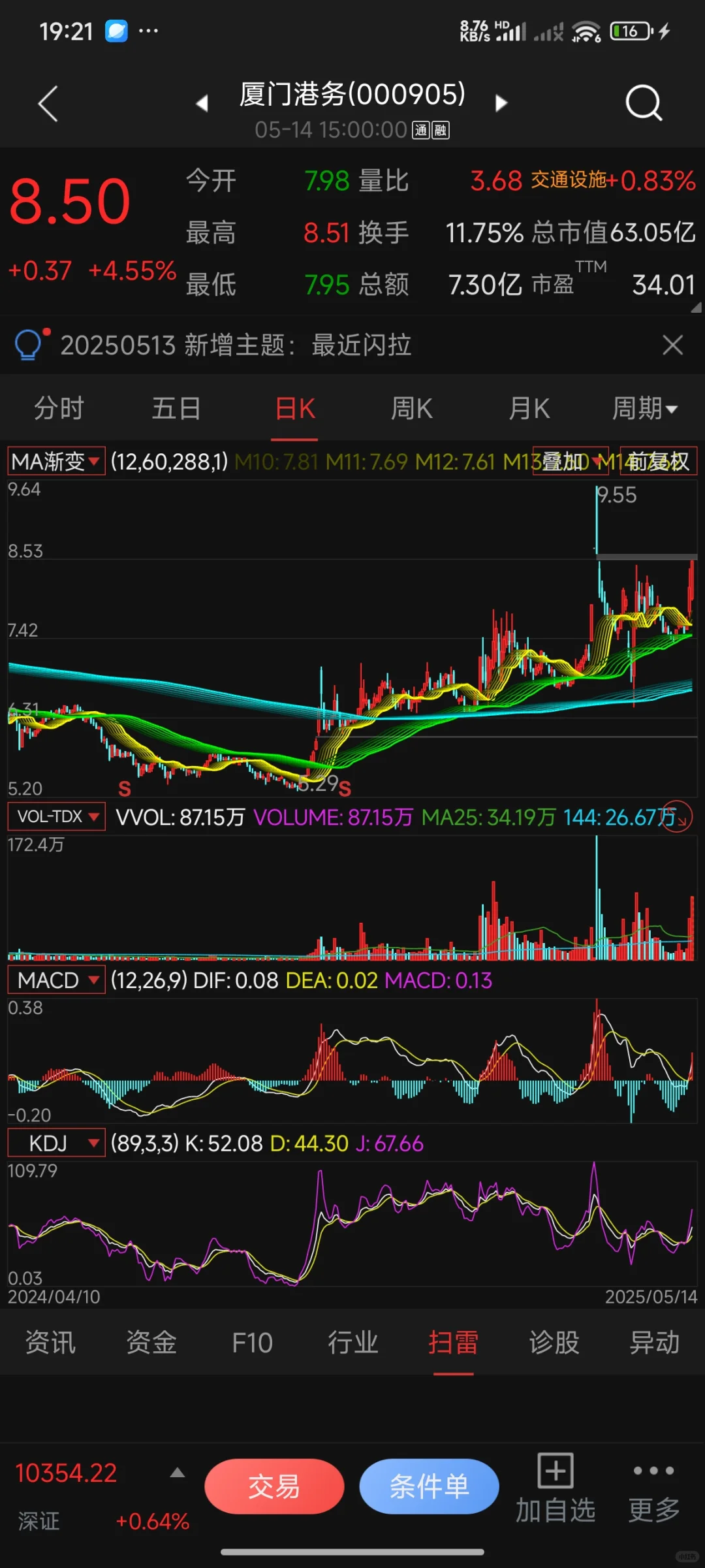The height and width of the screenshot is (1568, 705).
Task: Open the F10 tab
Action: 252,1343
